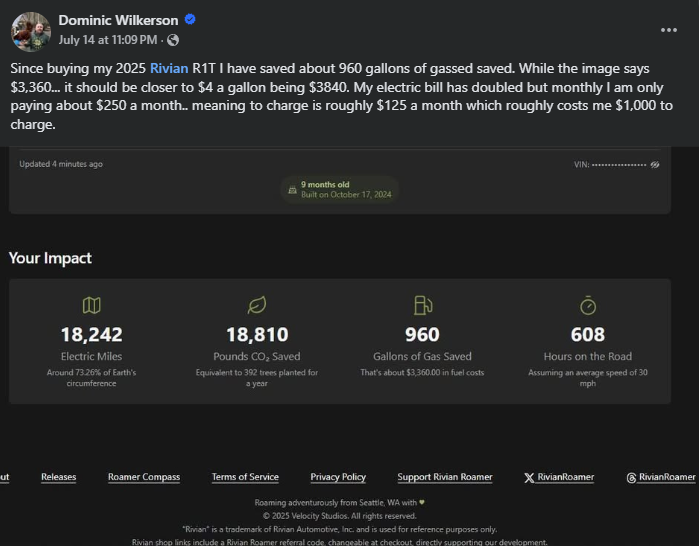Click the blue verified badge icon
699x546 pixels.
click(x=190, y=20)
